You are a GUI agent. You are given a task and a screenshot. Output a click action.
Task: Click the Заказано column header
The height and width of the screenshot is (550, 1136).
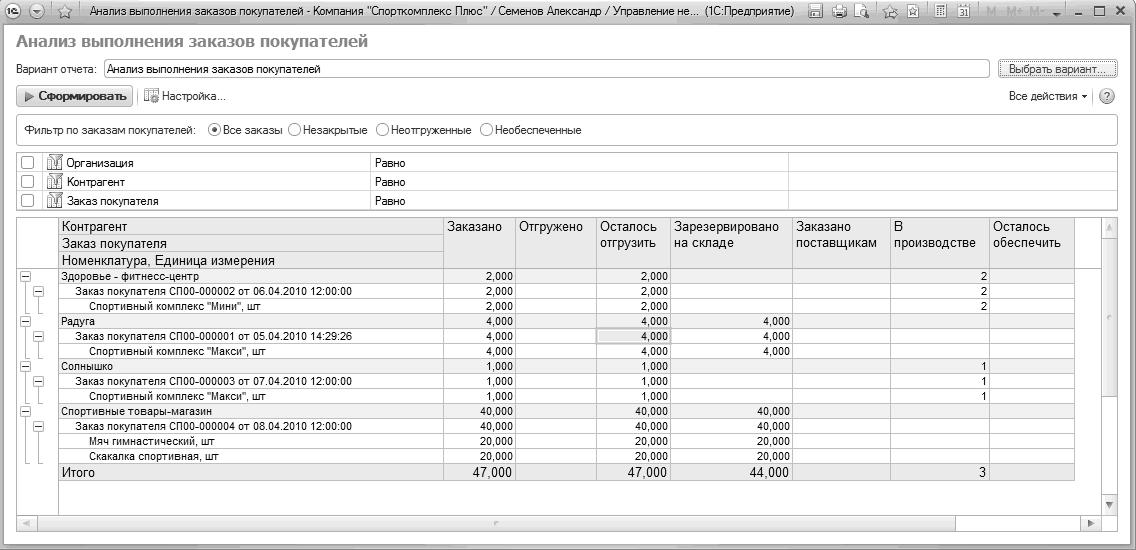point(479,243)
